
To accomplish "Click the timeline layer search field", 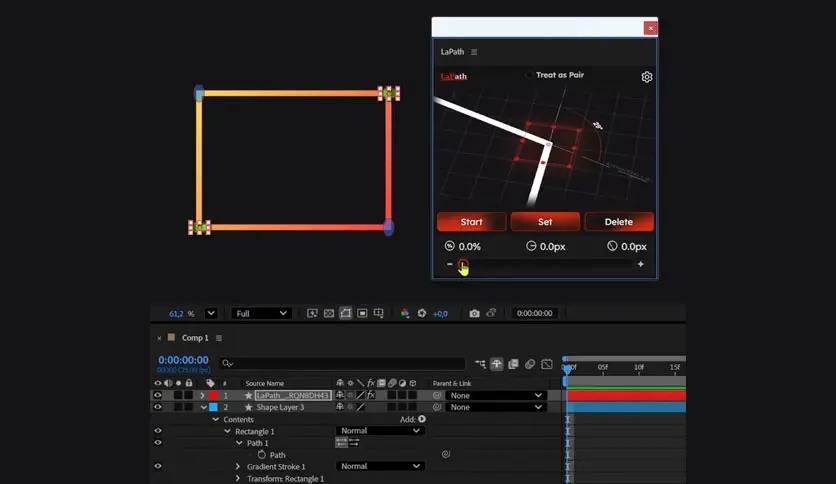I will 342,364.
